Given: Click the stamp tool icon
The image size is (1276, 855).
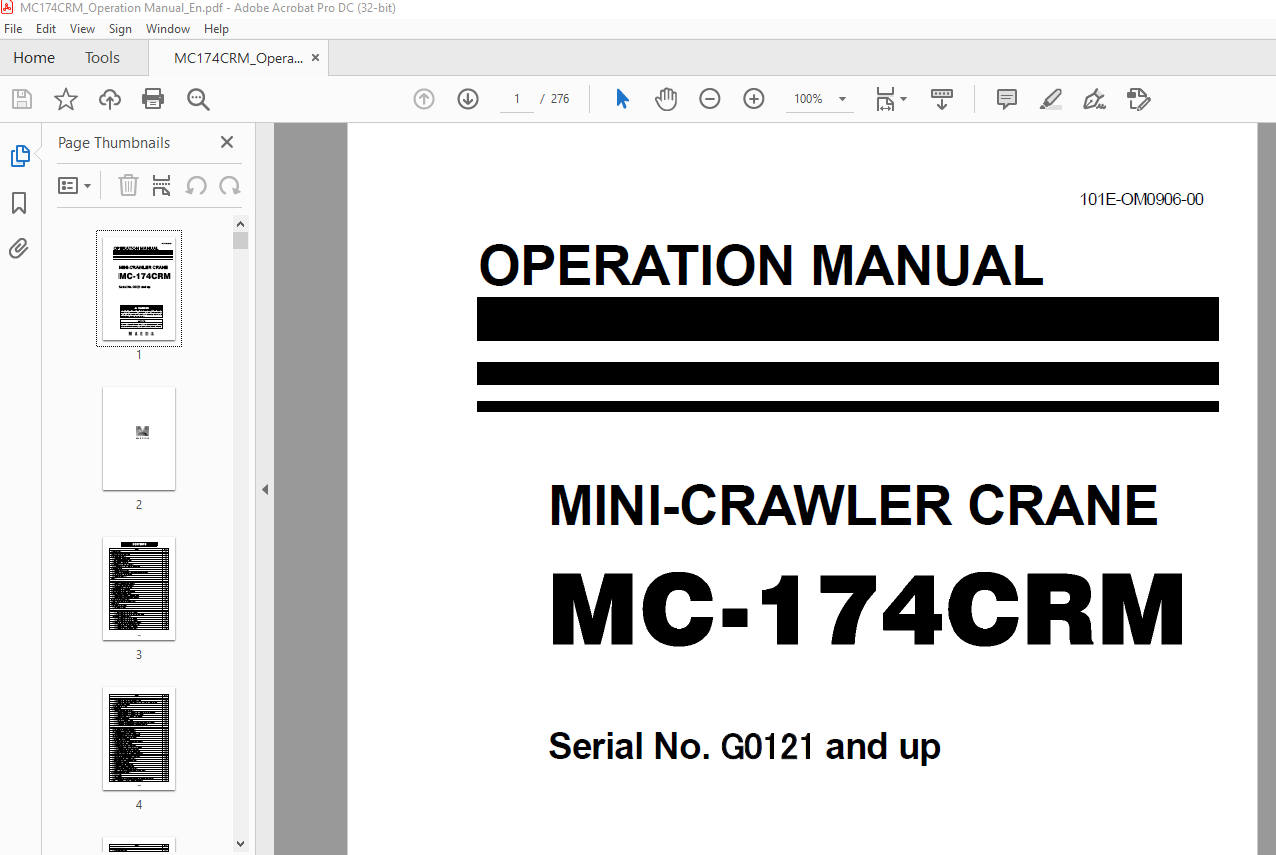Looking at the screenshot, I should pyautogui.click(x=1138, y=99).
